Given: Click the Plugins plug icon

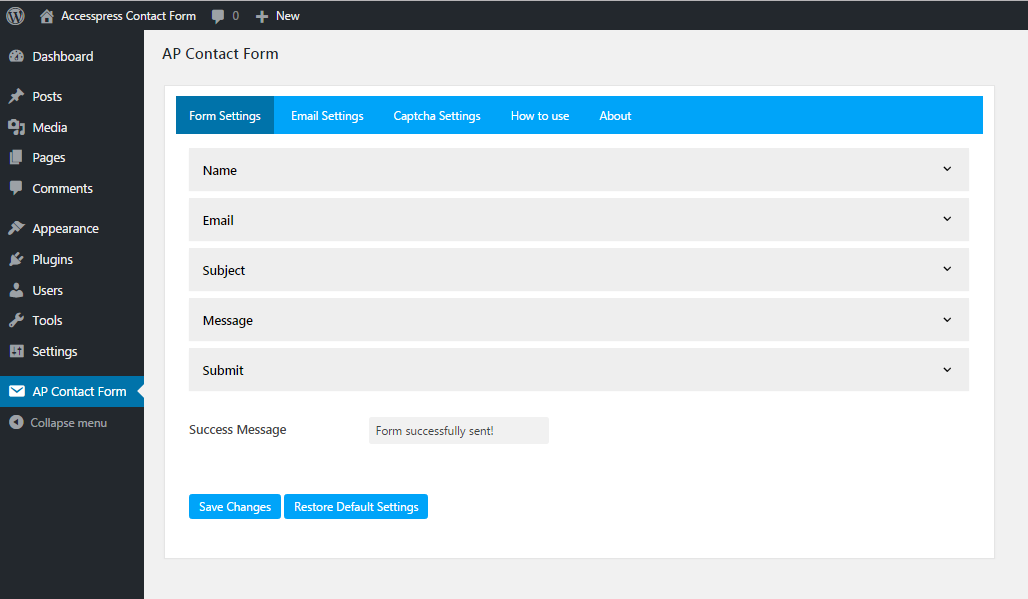Looking at the screenshot, I should coord(16,260).
